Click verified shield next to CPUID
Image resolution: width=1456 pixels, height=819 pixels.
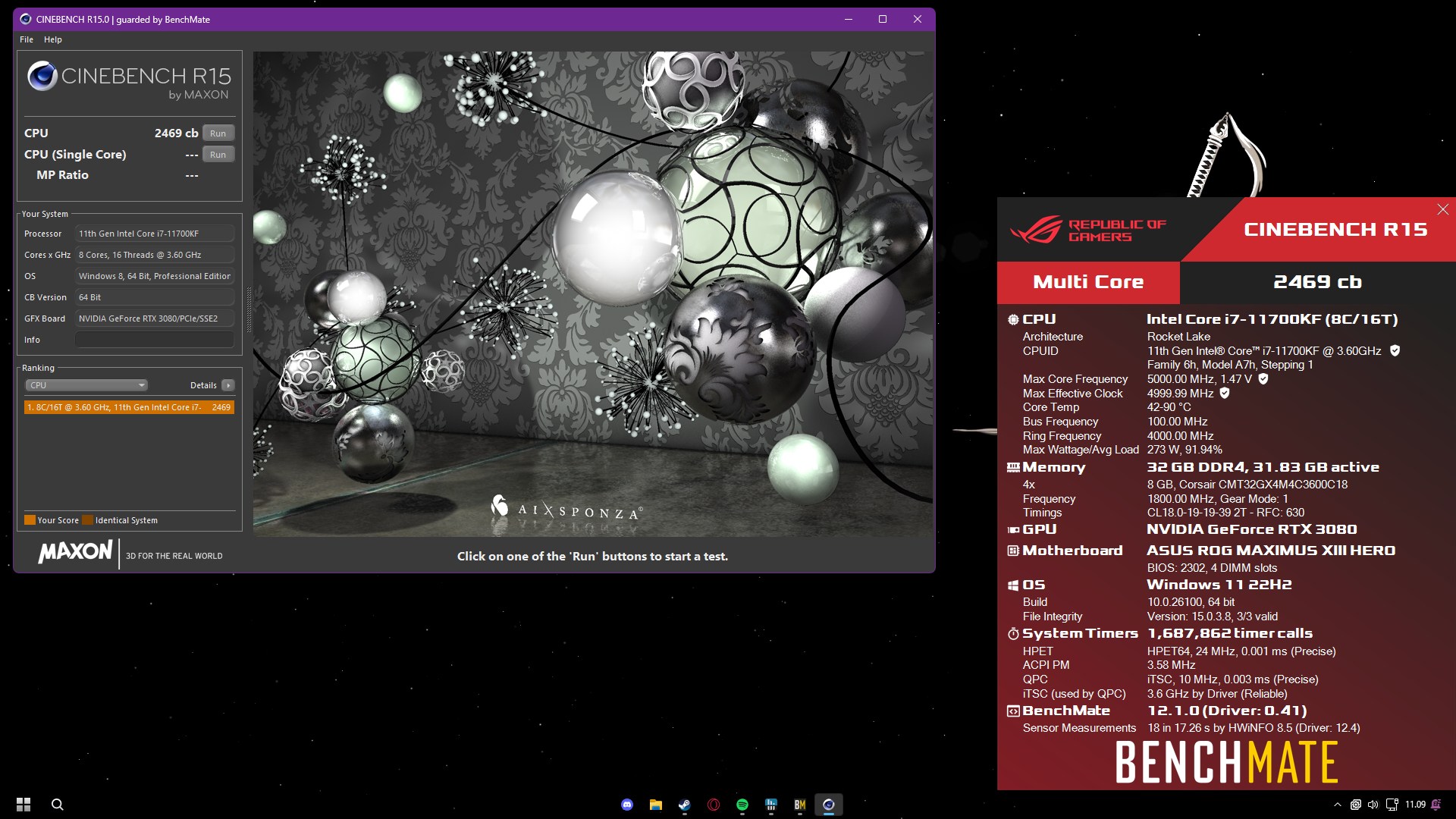coord(1395,350)
